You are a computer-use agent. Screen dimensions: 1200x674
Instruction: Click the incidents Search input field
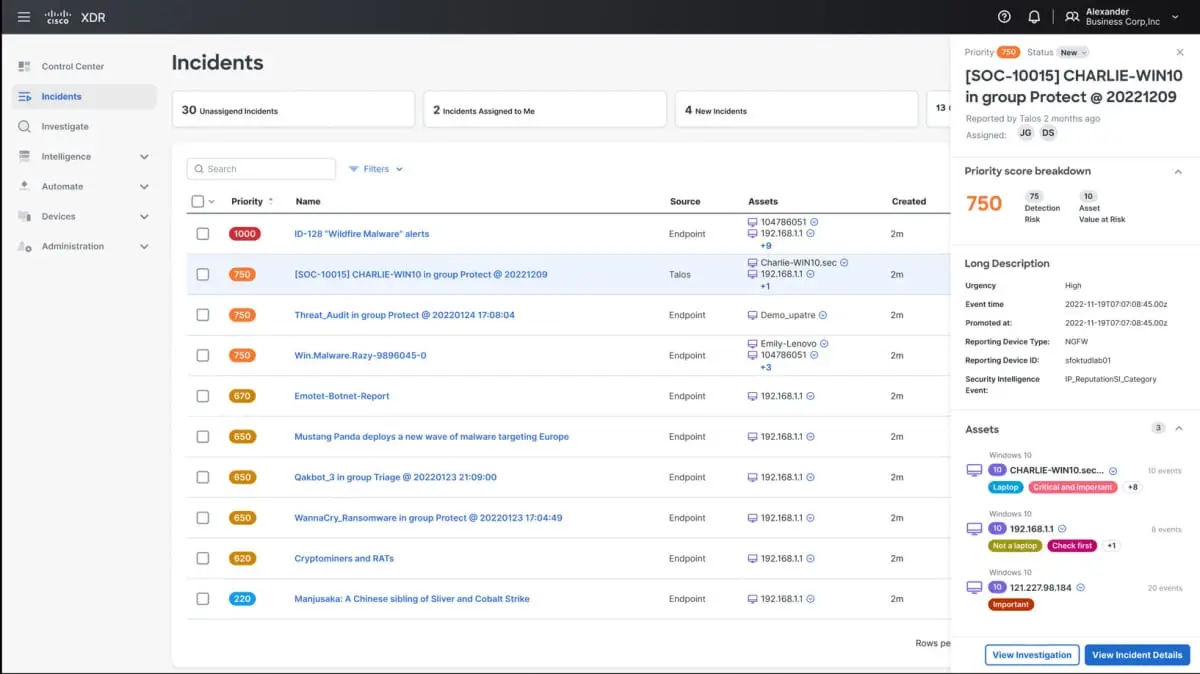268,169
